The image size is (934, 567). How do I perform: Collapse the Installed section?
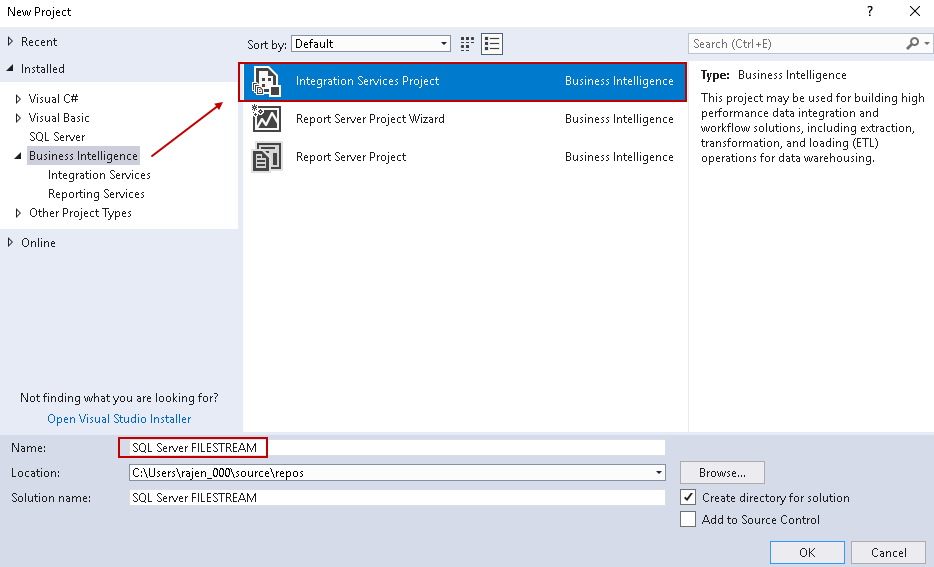click(x=10, y=68)
